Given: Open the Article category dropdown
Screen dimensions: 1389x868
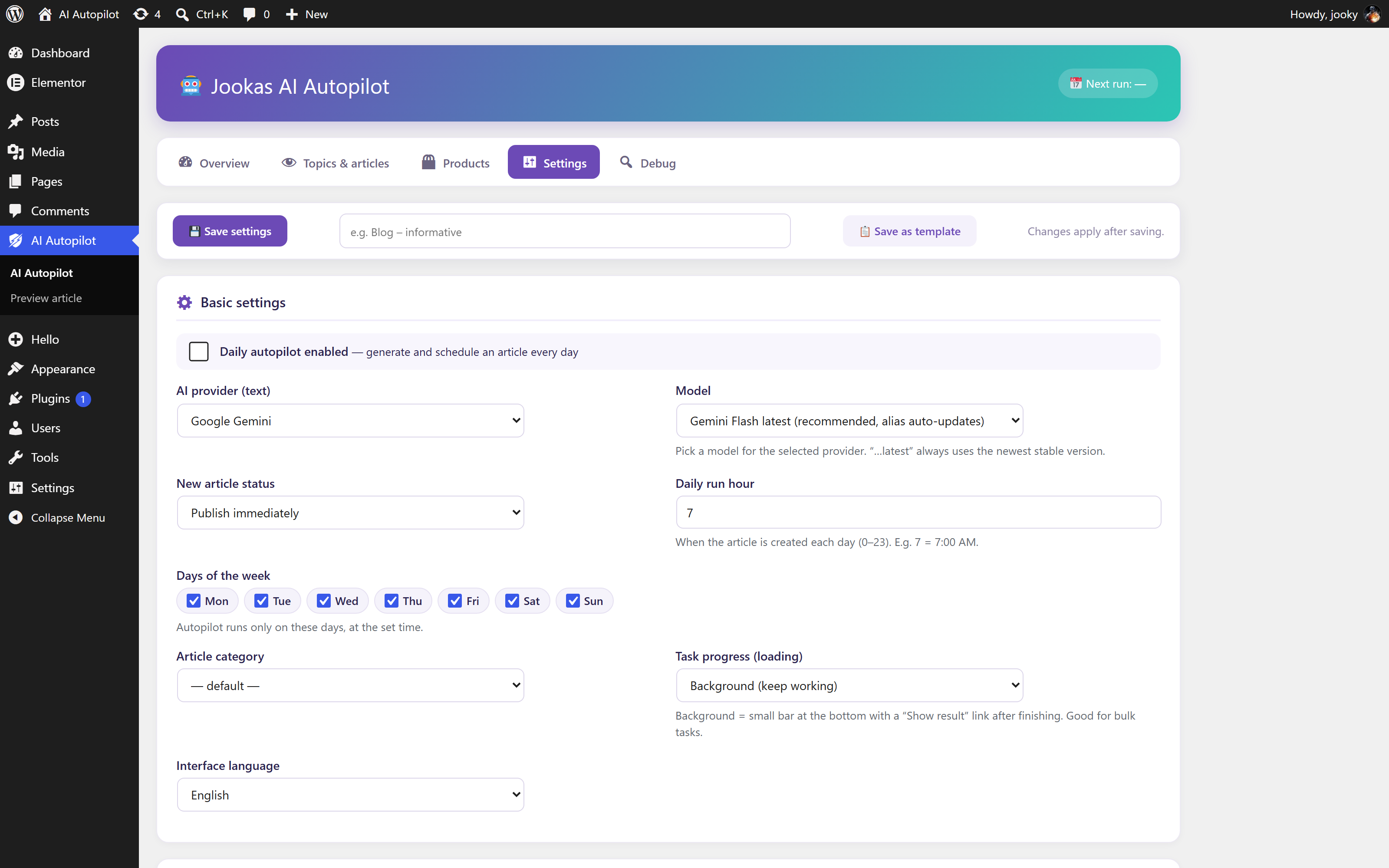Looking at the screenshot, I should (x=350, y=685).
